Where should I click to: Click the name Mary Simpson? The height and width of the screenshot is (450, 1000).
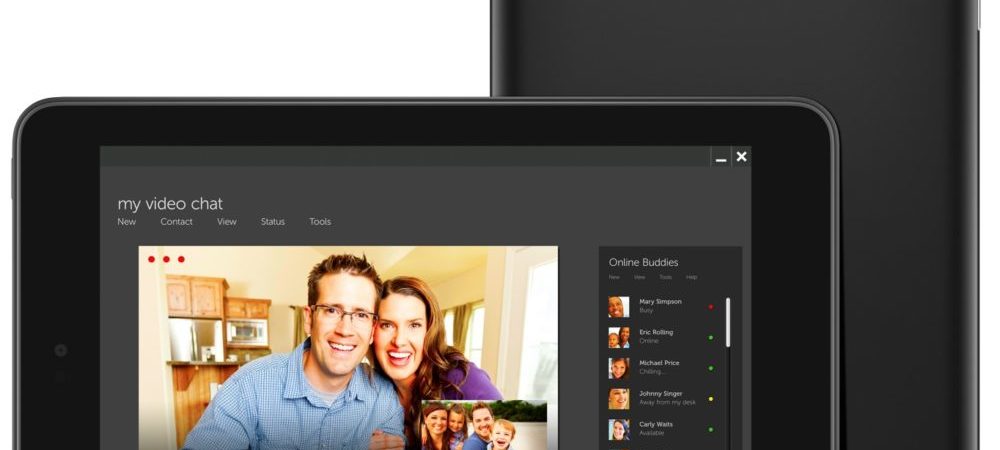point(660,301)
